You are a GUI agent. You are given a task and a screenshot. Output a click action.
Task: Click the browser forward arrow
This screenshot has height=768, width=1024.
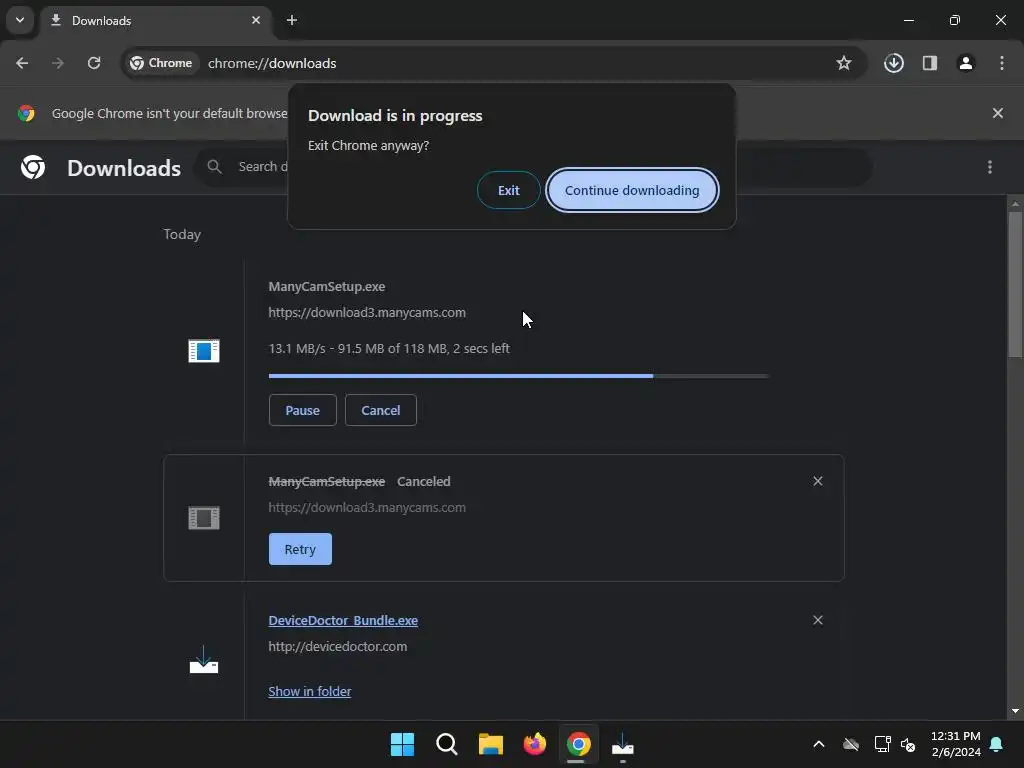click(58, 63)
